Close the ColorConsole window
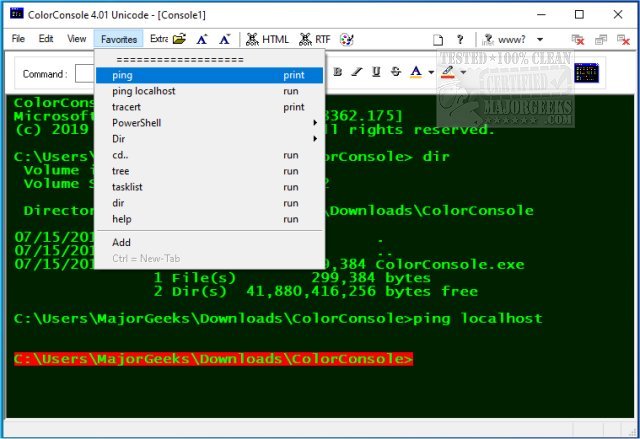 click(x=618, y=15)
